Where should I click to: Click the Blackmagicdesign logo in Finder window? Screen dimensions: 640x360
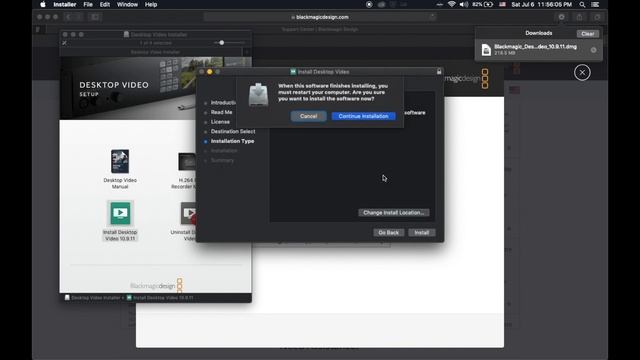click(156, 285)
